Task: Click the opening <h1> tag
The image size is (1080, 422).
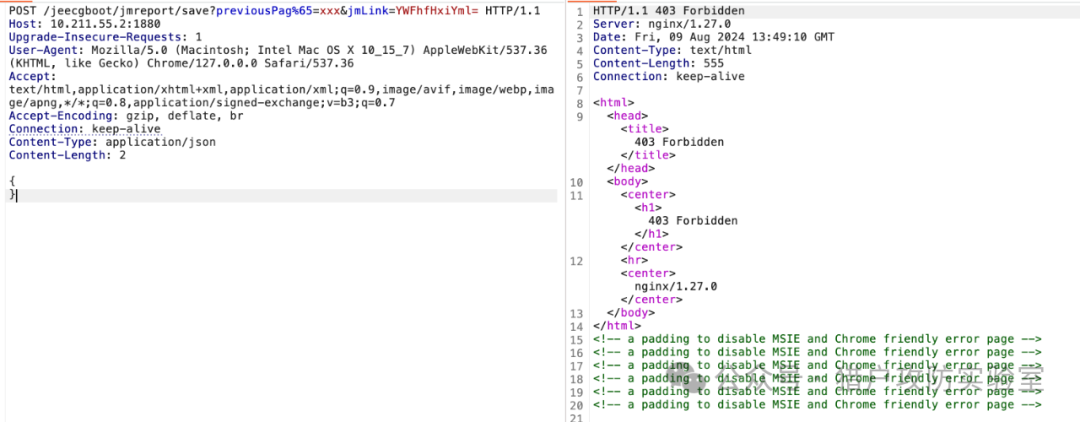Action: [647, 208]
